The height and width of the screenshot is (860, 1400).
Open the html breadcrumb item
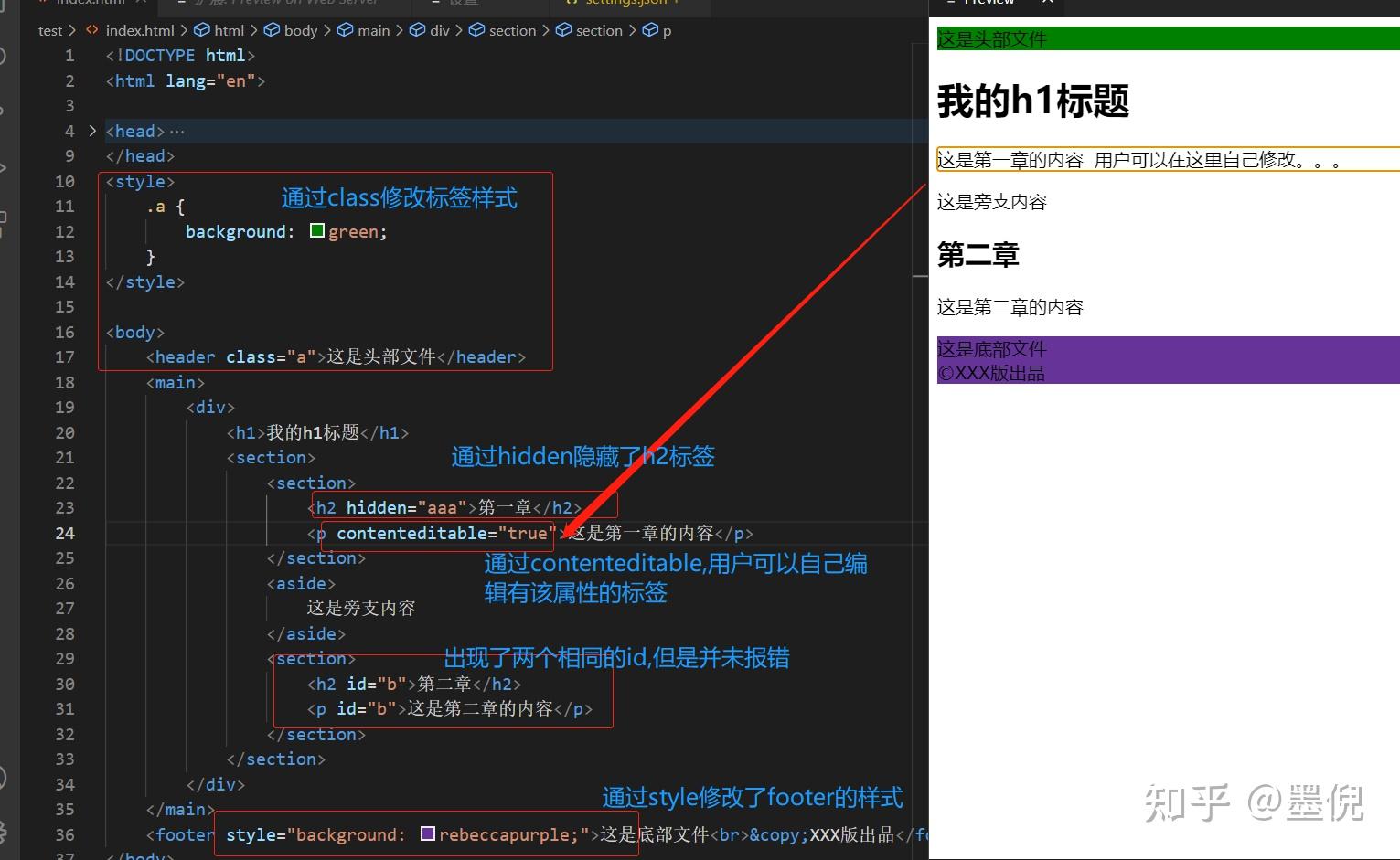[219, 30]
